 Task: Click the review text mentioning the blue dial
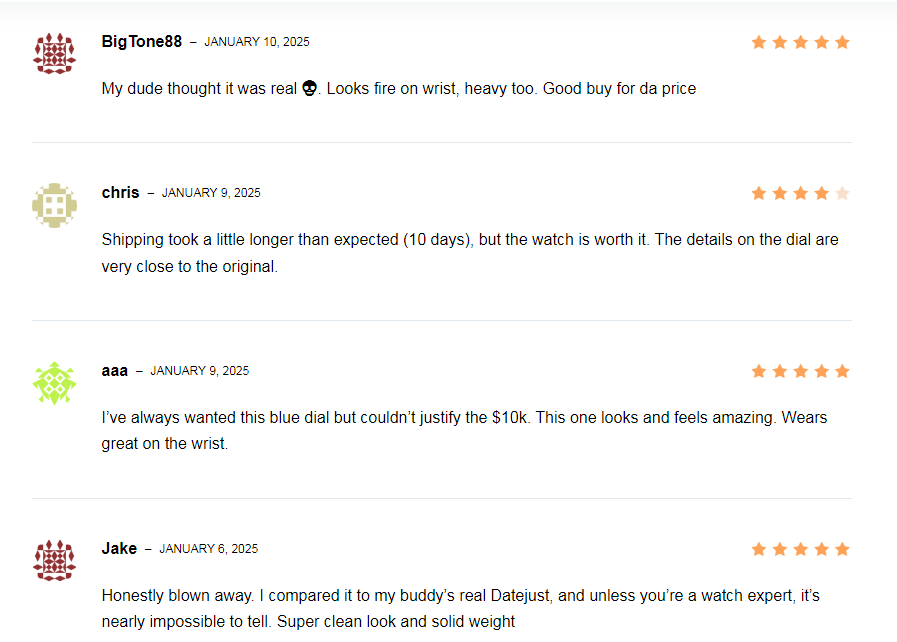click(465, 430)
